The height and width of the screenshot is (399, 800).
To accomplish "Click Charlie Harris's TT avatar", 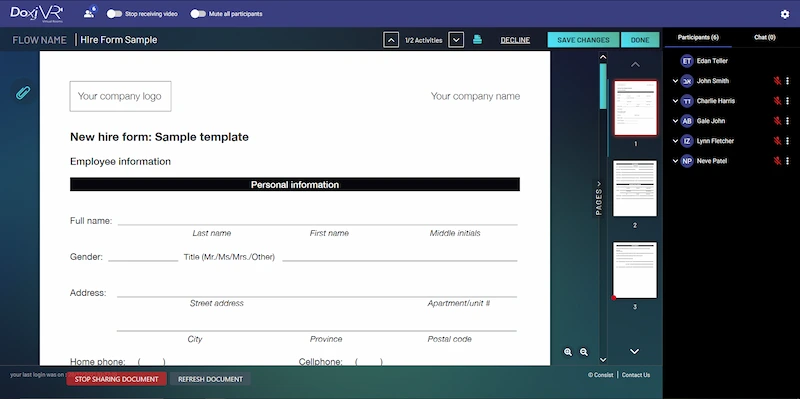I will 687,101.
